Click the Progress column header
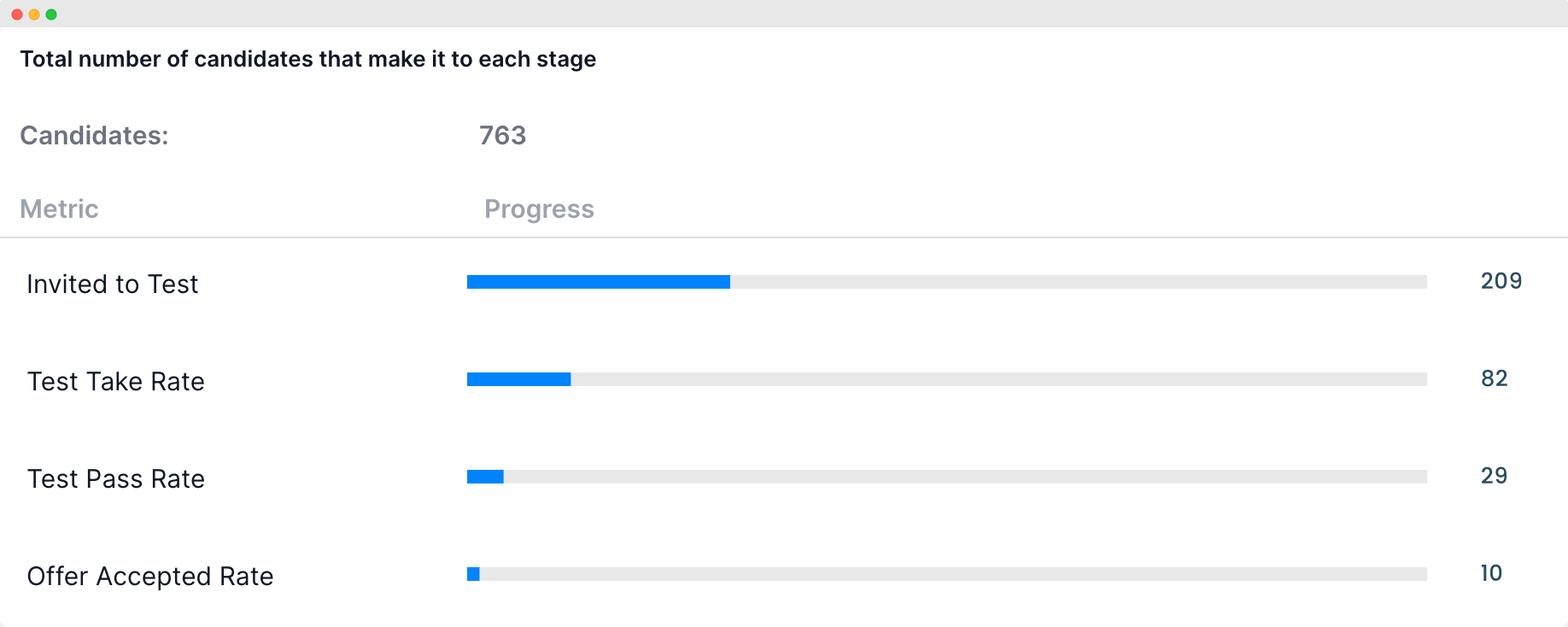This screenshot has height=627, width=1568. coord(539,209)
